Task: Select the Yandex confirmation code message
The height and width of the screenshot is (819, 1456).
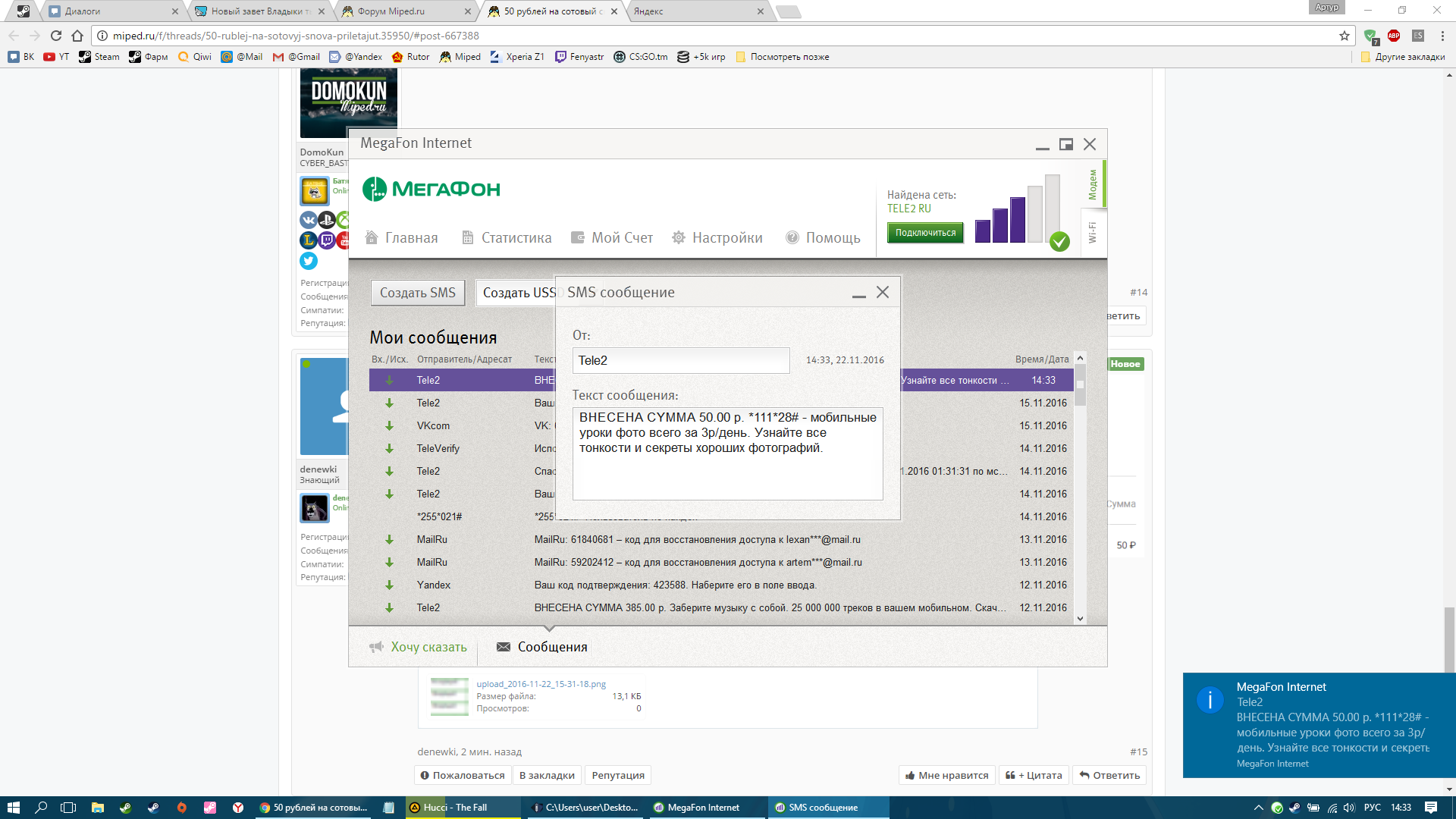Action: [720, 585]
